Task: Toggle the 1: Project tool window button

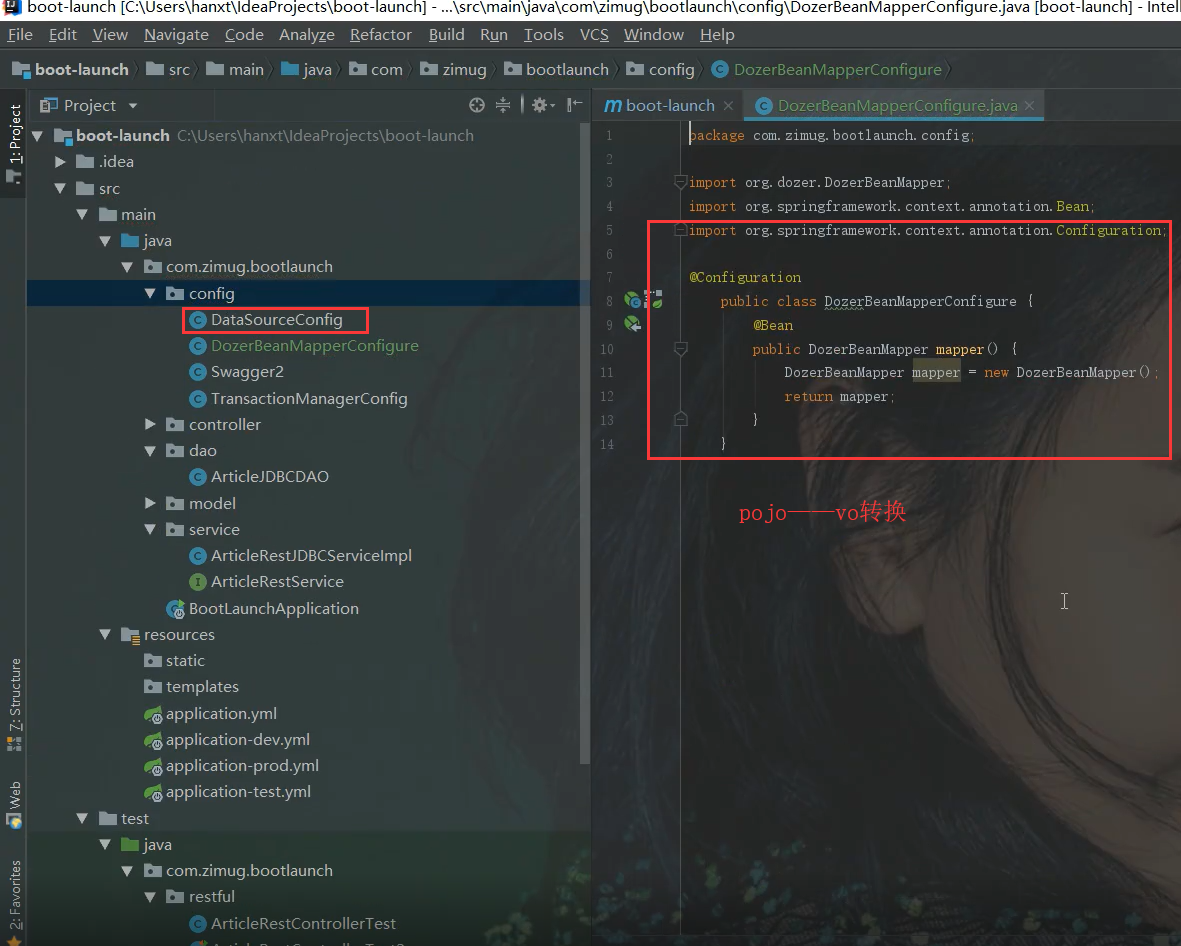Action: click(x=14, y=143)
